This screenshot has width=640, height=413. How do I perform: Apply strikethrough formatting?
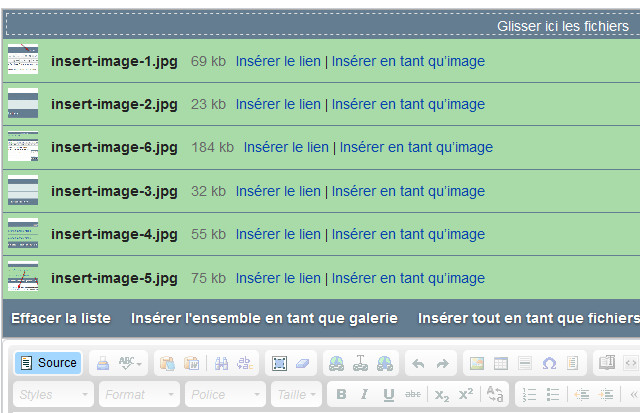(411, 394)
